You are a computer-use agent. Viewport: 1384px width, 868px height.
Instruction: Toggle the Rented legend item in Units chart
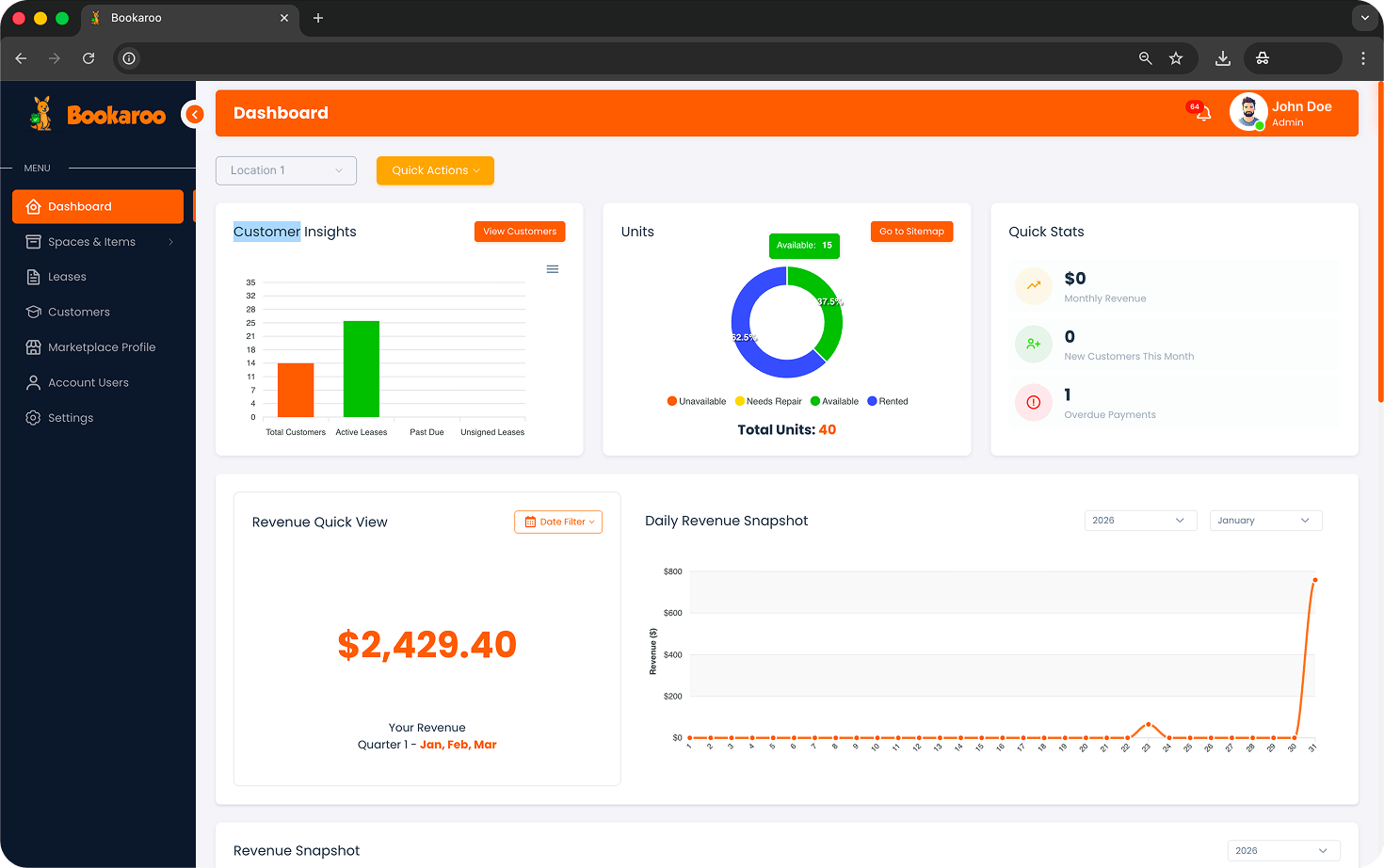tap(888, 401)
